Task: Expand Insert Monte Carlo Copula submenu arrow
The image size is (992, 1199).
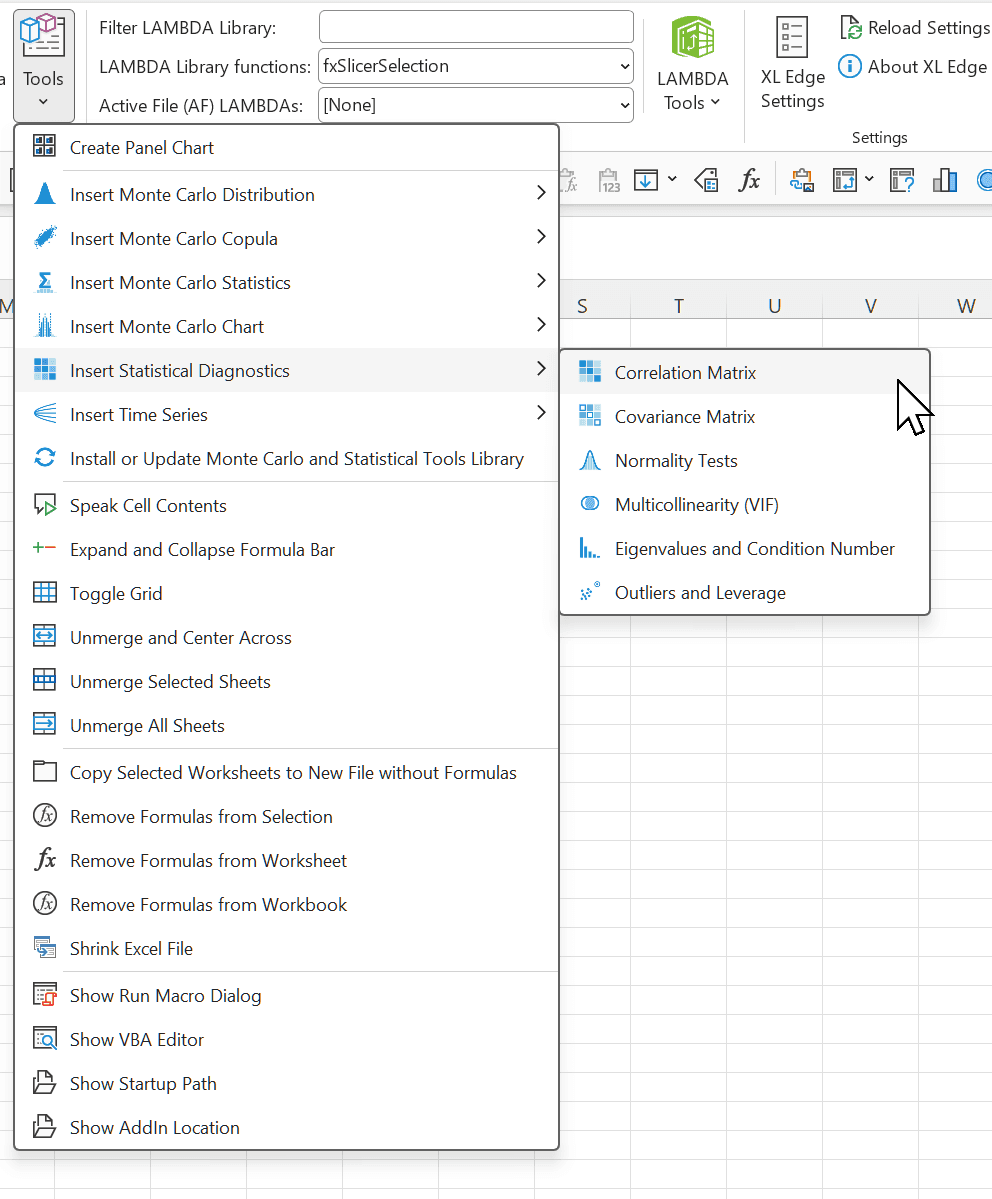Action: [542, 237]
